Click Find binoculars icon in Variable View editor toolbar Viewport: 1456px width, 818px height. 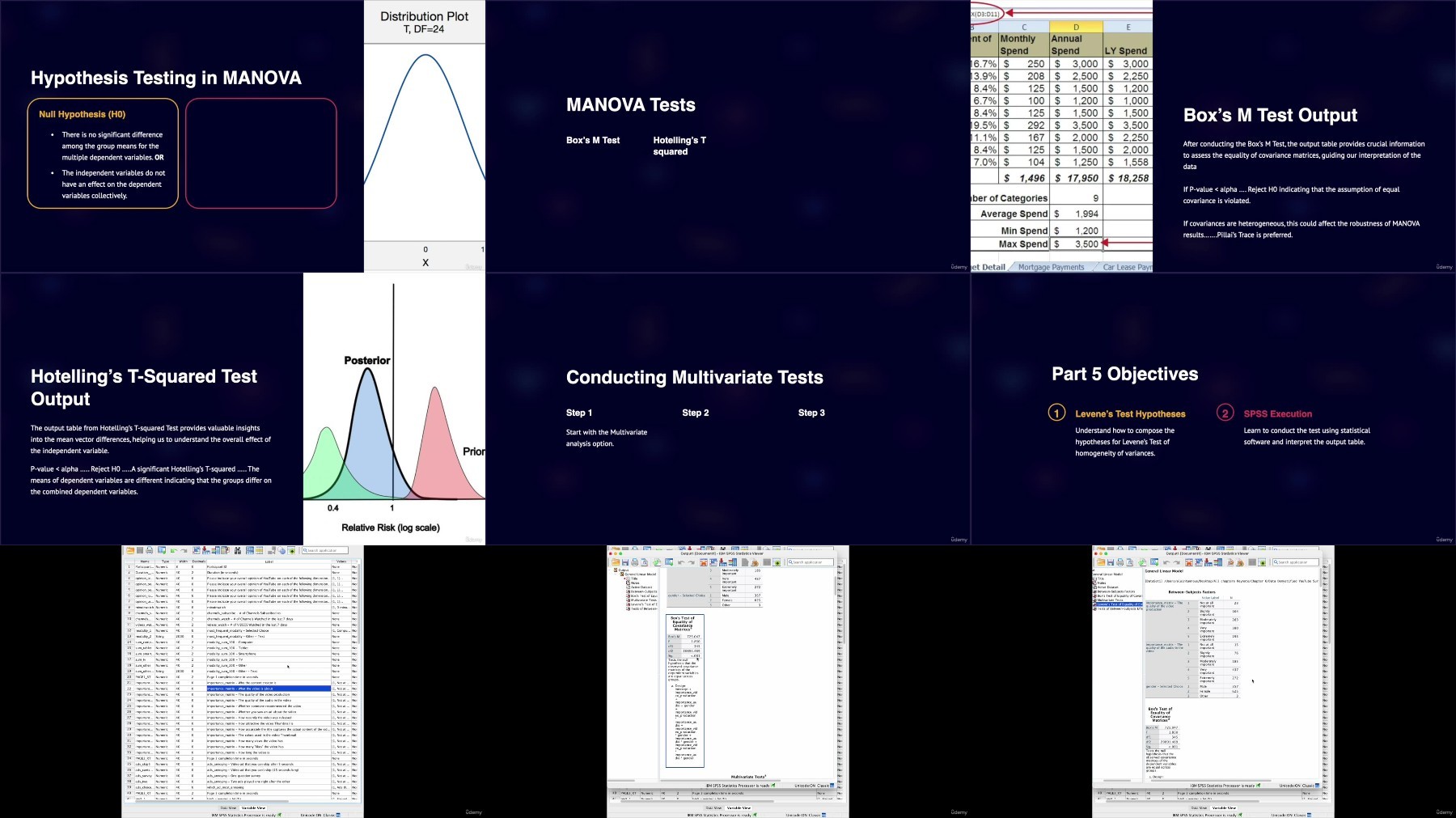click(237, 550)
